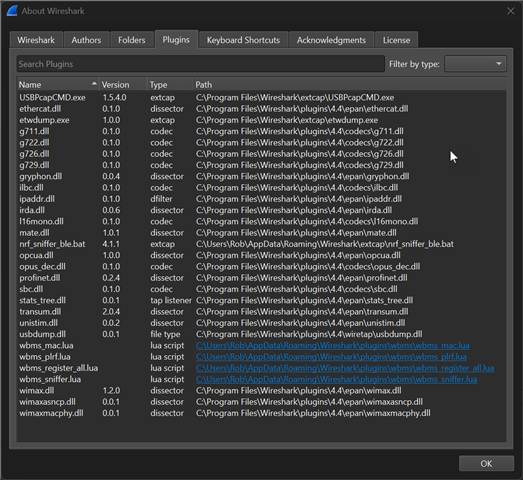The image size is (523, 480).
Task: Click version 0.2.4 of profinet.dll
Action: (111, 278)
